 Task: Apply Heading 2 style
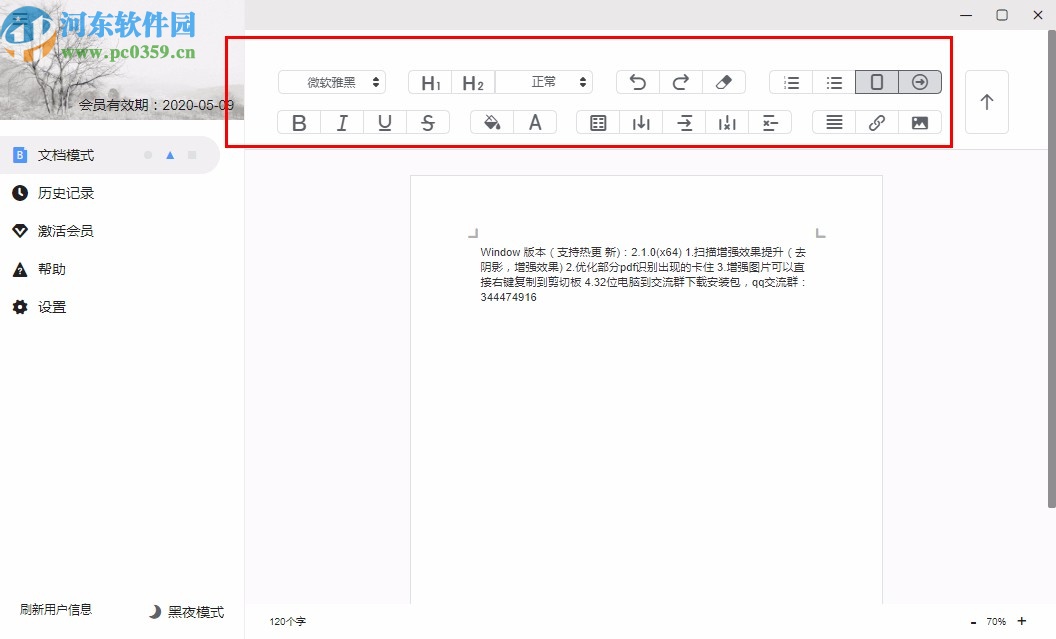(x=473, y=82)
